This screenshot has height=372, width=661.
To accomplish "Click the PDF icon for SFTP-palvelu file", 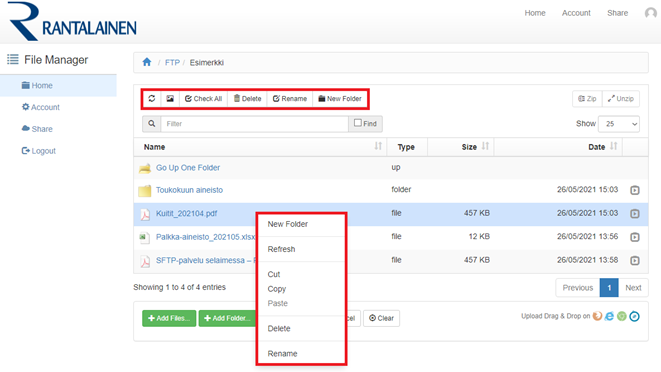I will pos(145,262).
